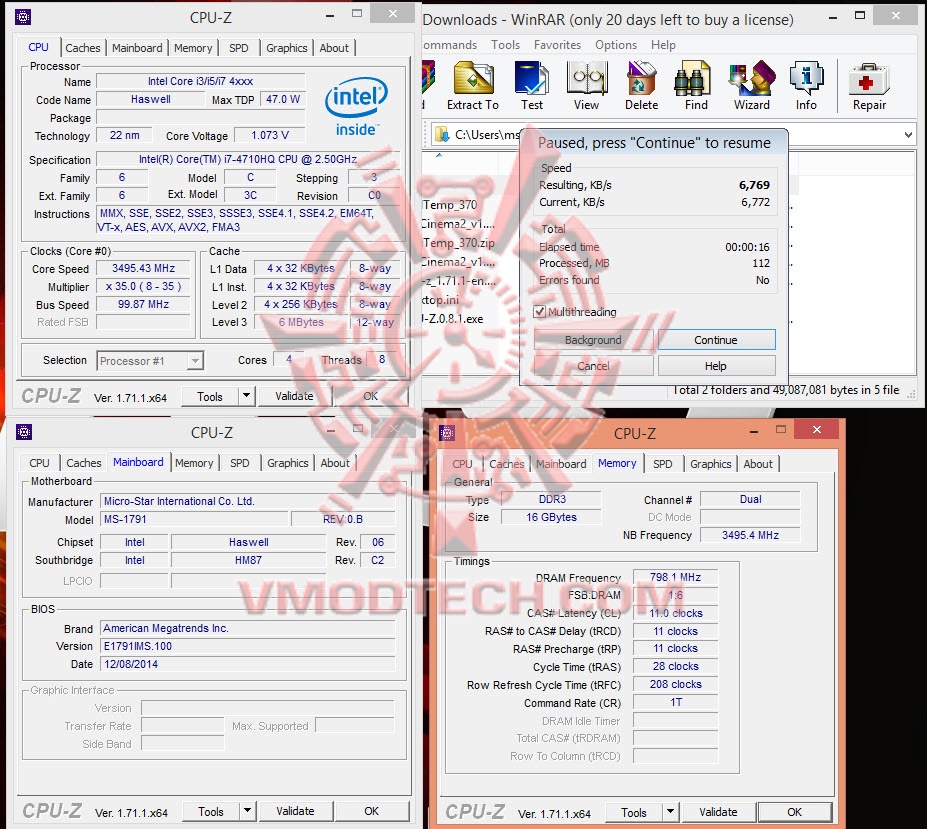
Task: Click the DRAM Frequency 798.1 MHz value
Action: pyautogui.click(x=675, y=577)
